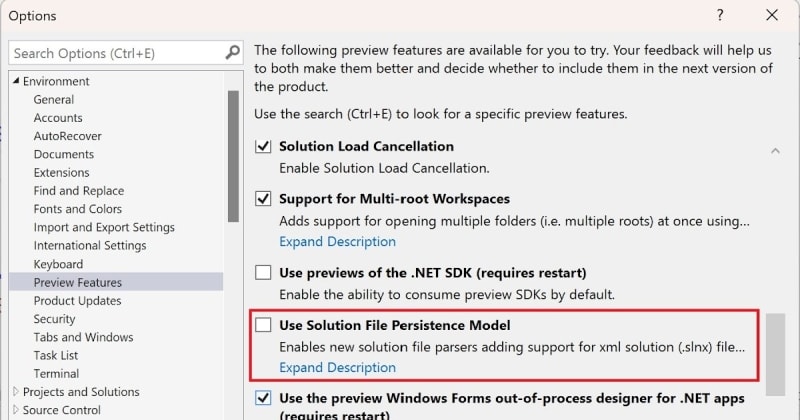Disable Solution Load Cancellation checkbox

point(264,146)
